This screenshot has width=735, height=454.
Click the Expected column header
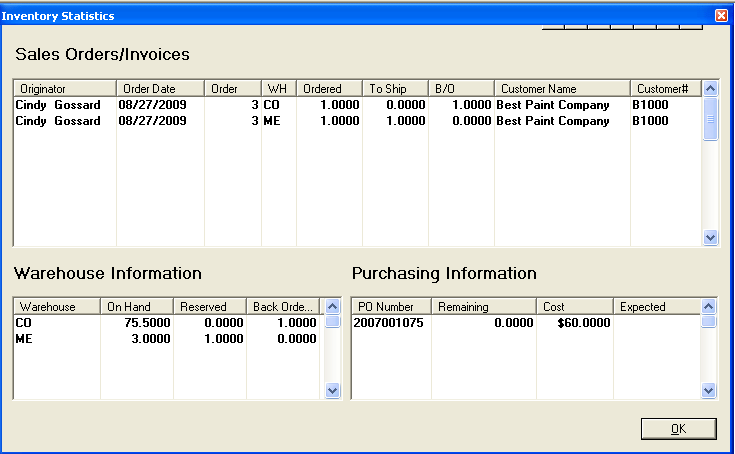point(654,307)
